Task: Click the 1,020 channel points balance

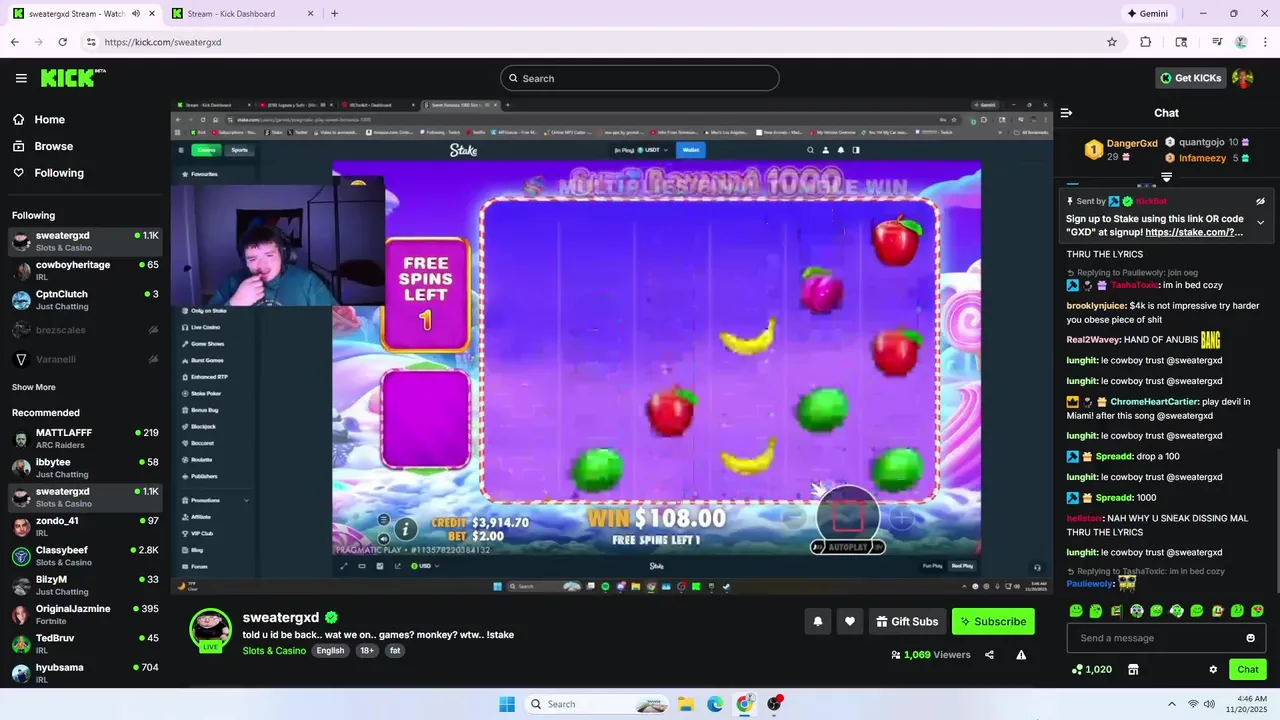Action: [1092, 669]
